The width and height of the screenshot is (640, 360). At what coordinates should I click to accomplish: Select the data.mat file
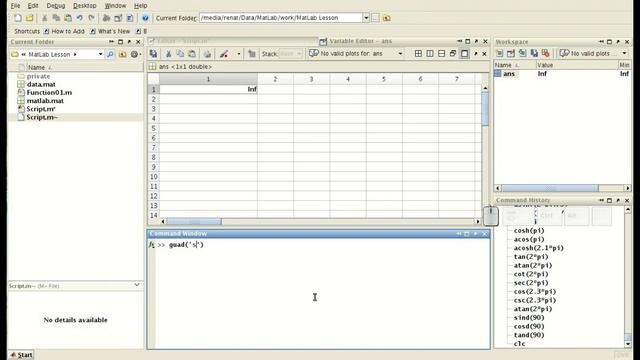[x=41, y=84]
